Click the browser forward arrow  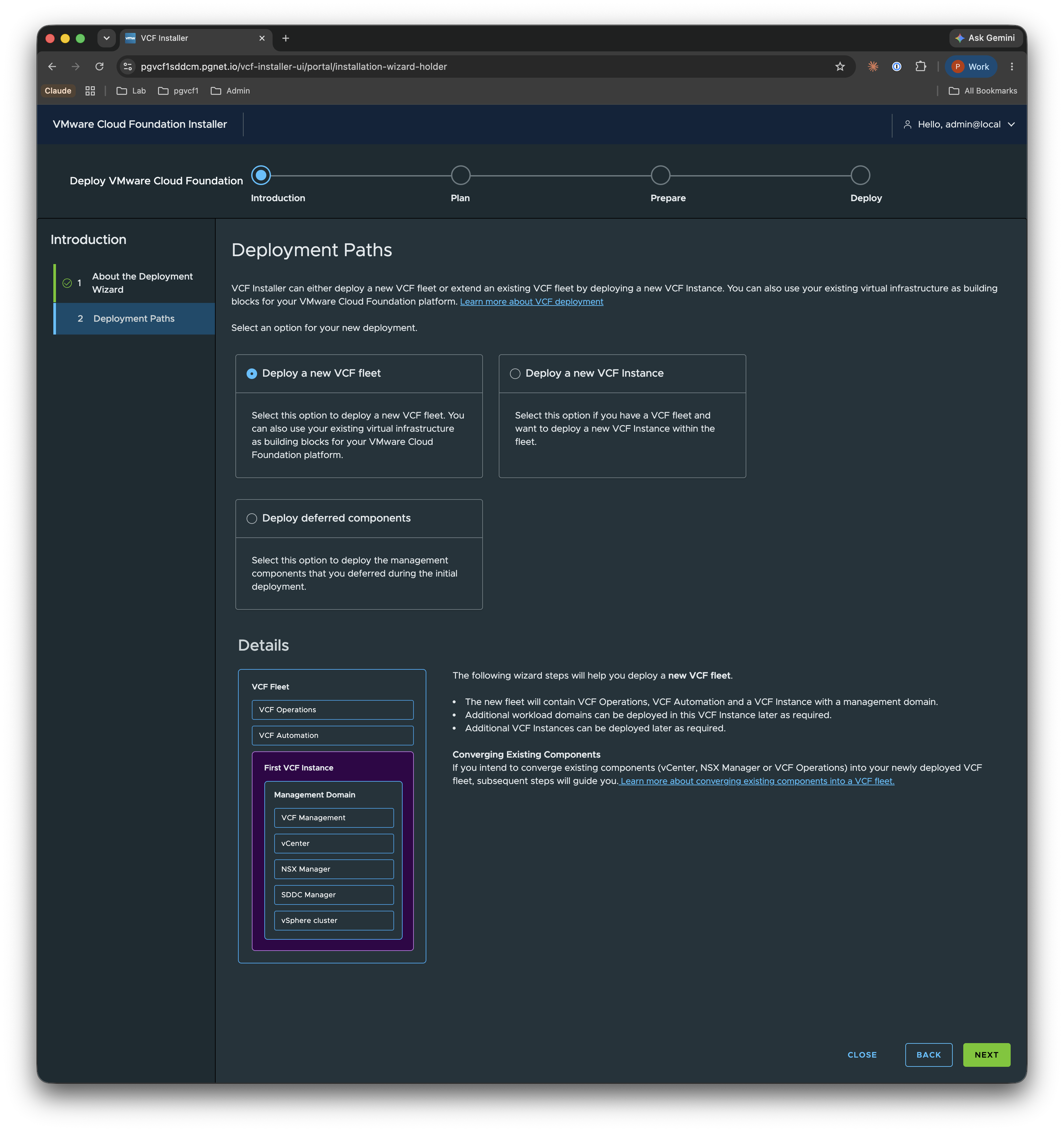pos(76,67)
